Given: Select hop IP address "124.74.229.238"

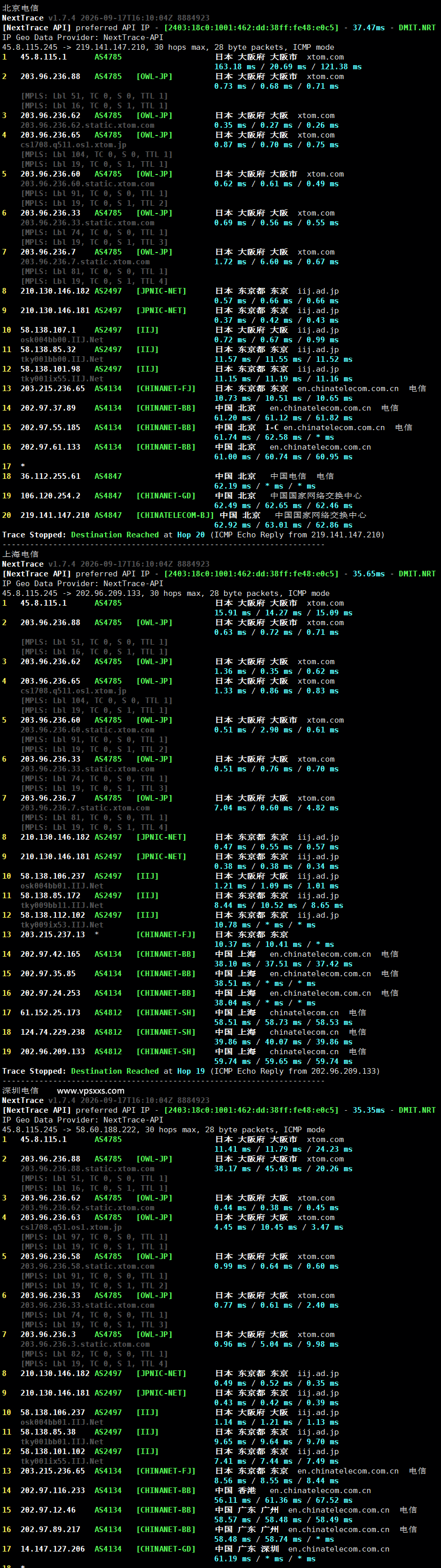Looking at the screenshot, I should (x=53, y=1031).
